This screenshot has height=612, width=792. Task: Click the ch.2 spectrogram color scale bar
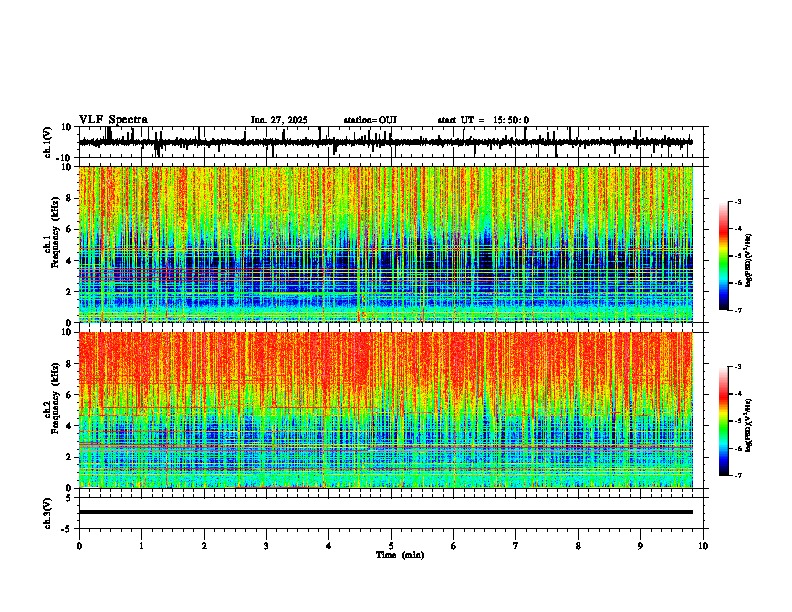pyautogui.click(x=724, y=421)
